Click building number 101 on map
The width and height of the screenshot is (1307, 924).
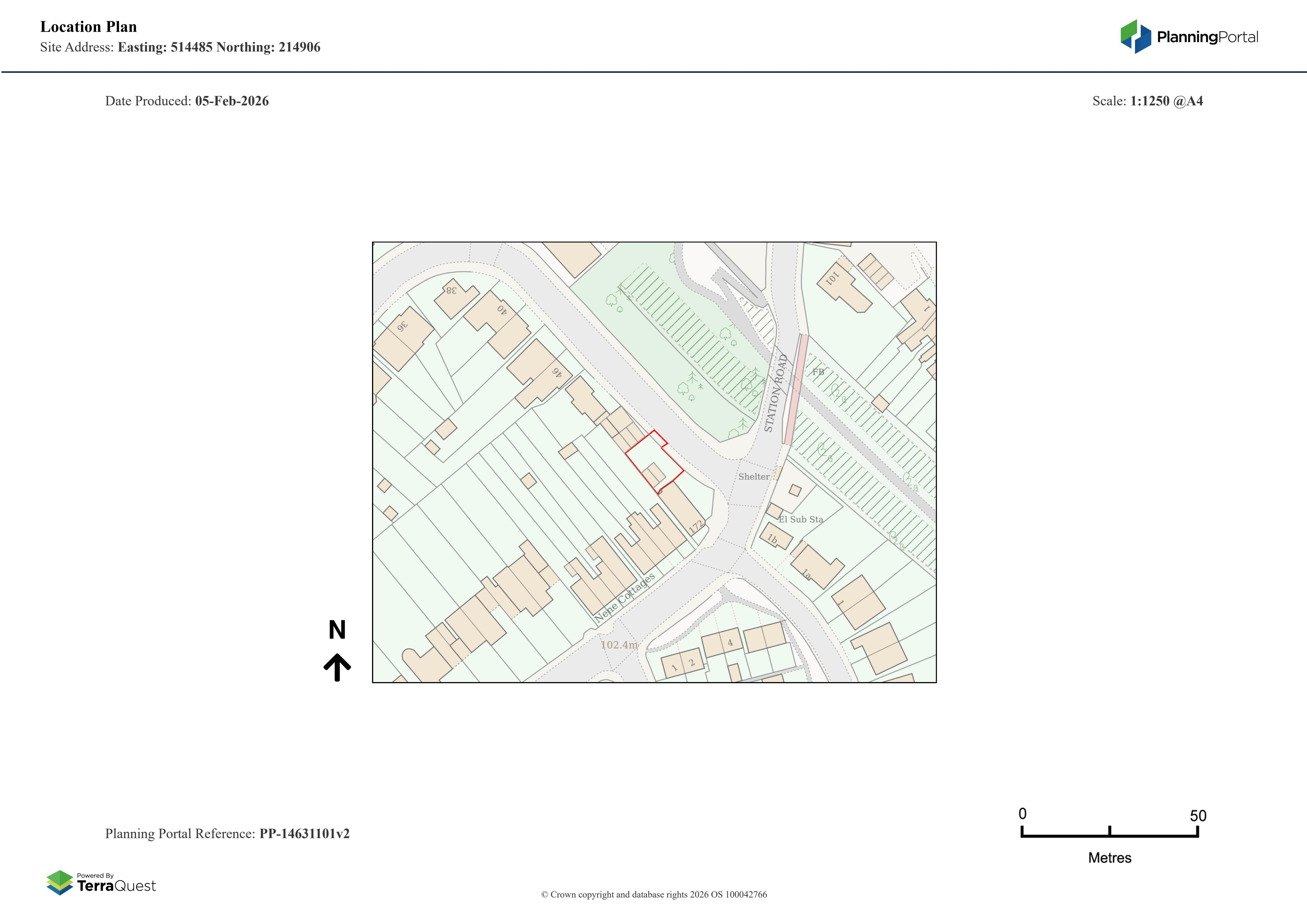pos(832,278)
